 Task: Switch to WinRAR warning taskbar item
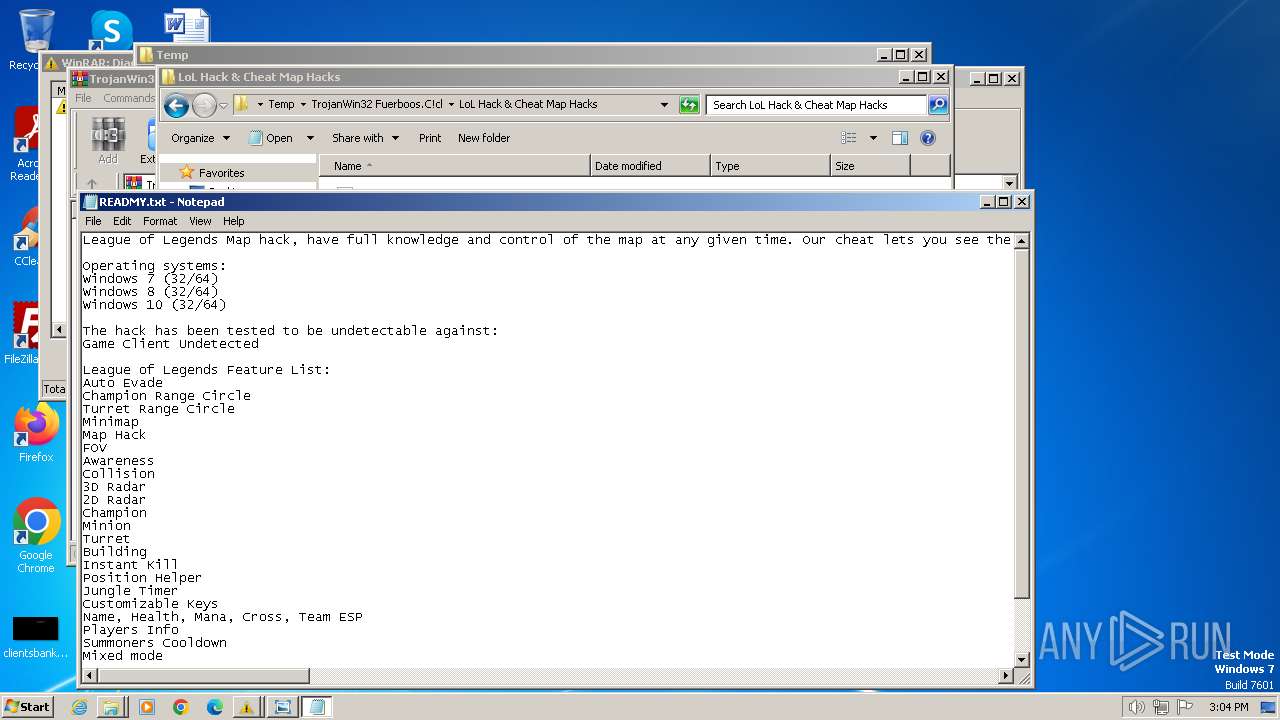click(x=246, y=707)
